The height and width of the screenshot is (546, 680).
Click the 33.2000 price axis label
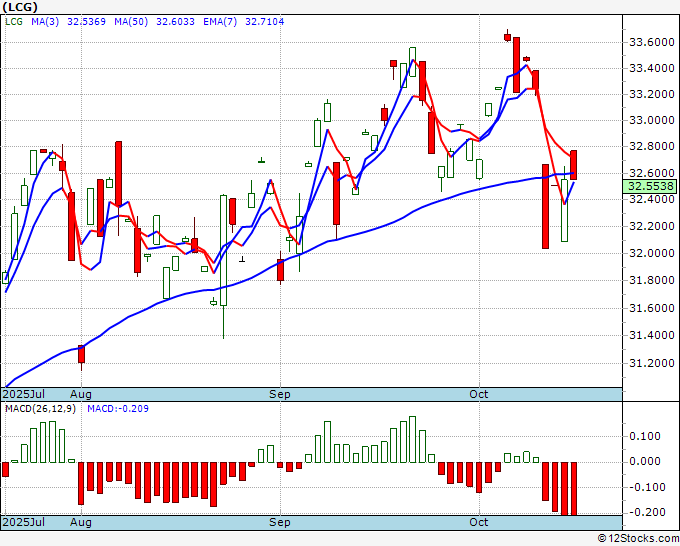tap(652, 94)
